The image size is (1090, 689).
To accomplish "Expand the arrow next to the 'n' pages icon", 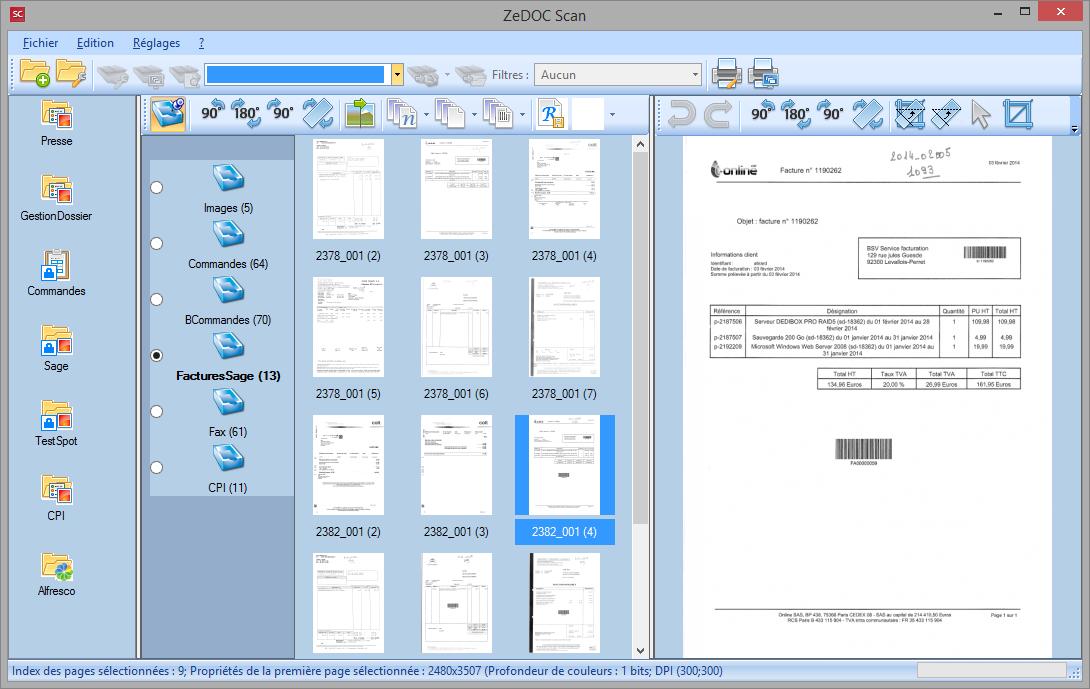I will point(426,115).
